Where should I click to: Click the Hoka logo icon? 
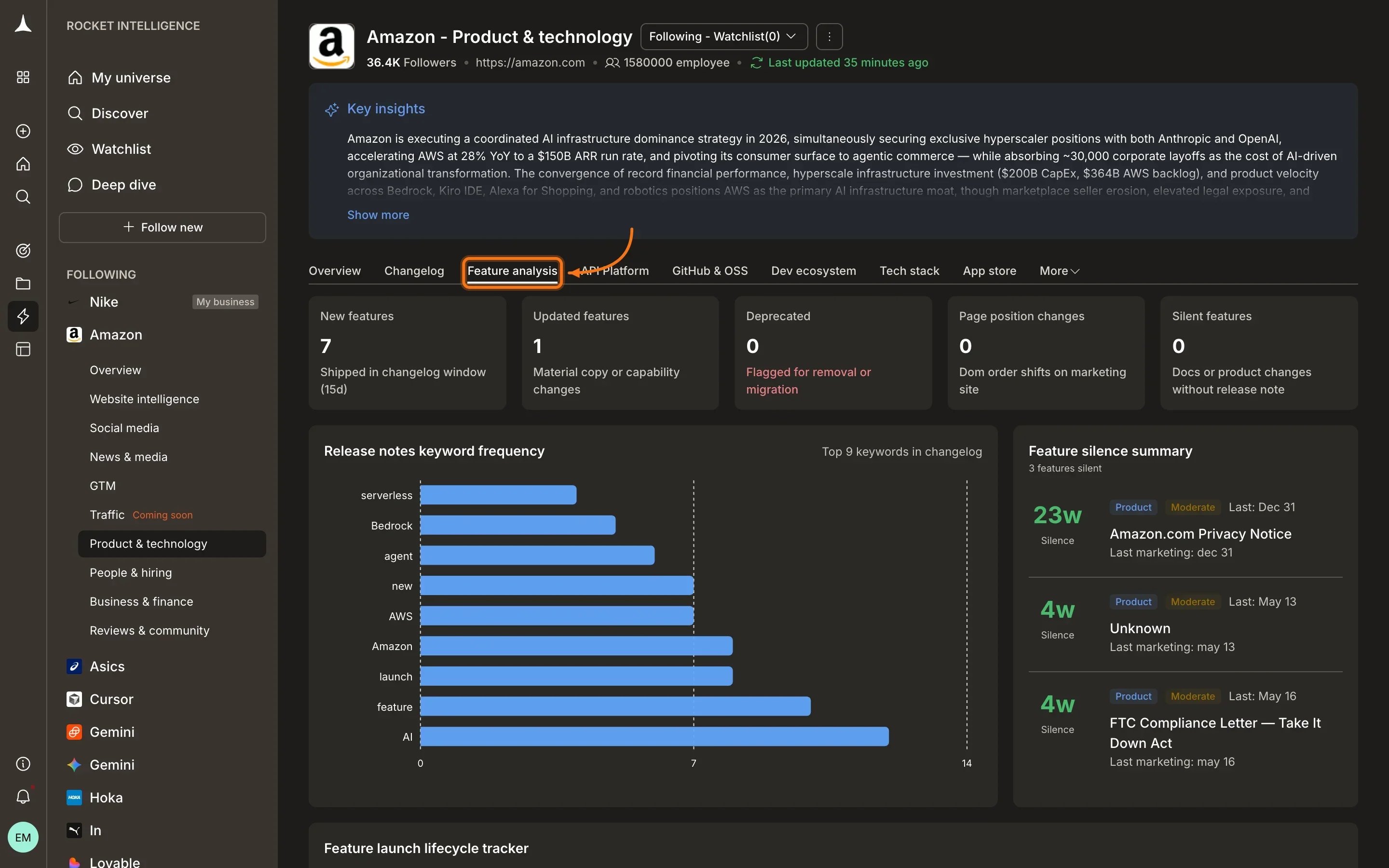[x=74, y=798]
